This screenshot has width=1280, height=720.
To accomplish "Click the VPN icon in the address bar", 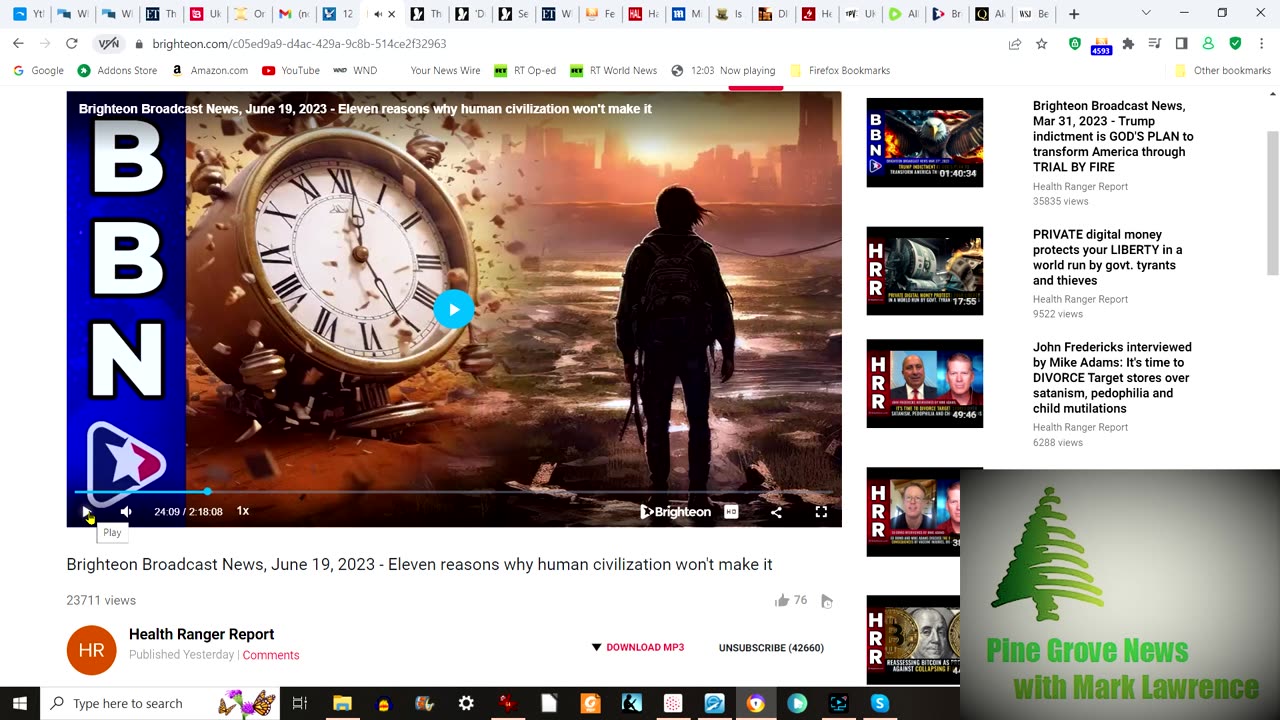I will point(108,43).
